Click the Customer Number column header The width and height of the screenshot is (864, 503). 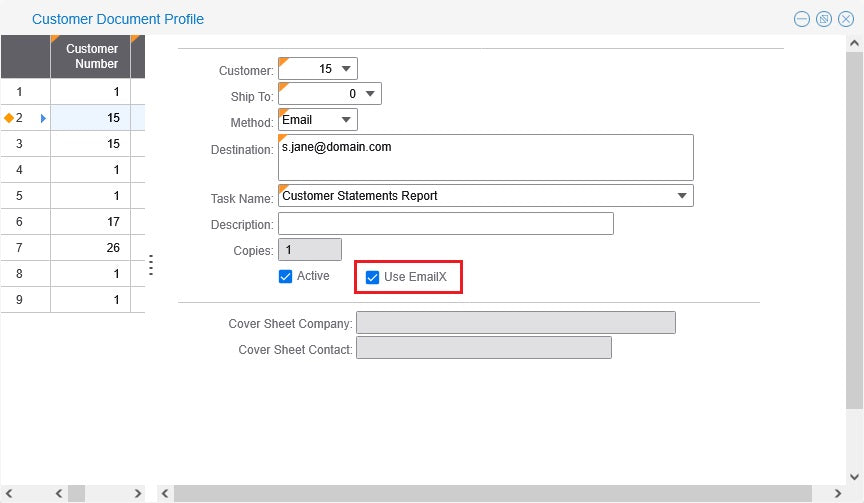point(91,56)
